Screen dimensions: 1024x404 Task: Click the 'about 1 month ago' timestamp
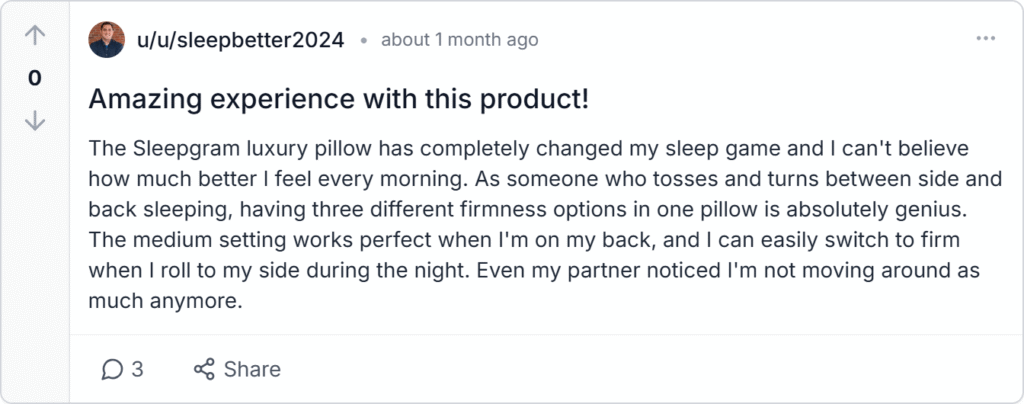pyautogui.click(x=460, y=40)
